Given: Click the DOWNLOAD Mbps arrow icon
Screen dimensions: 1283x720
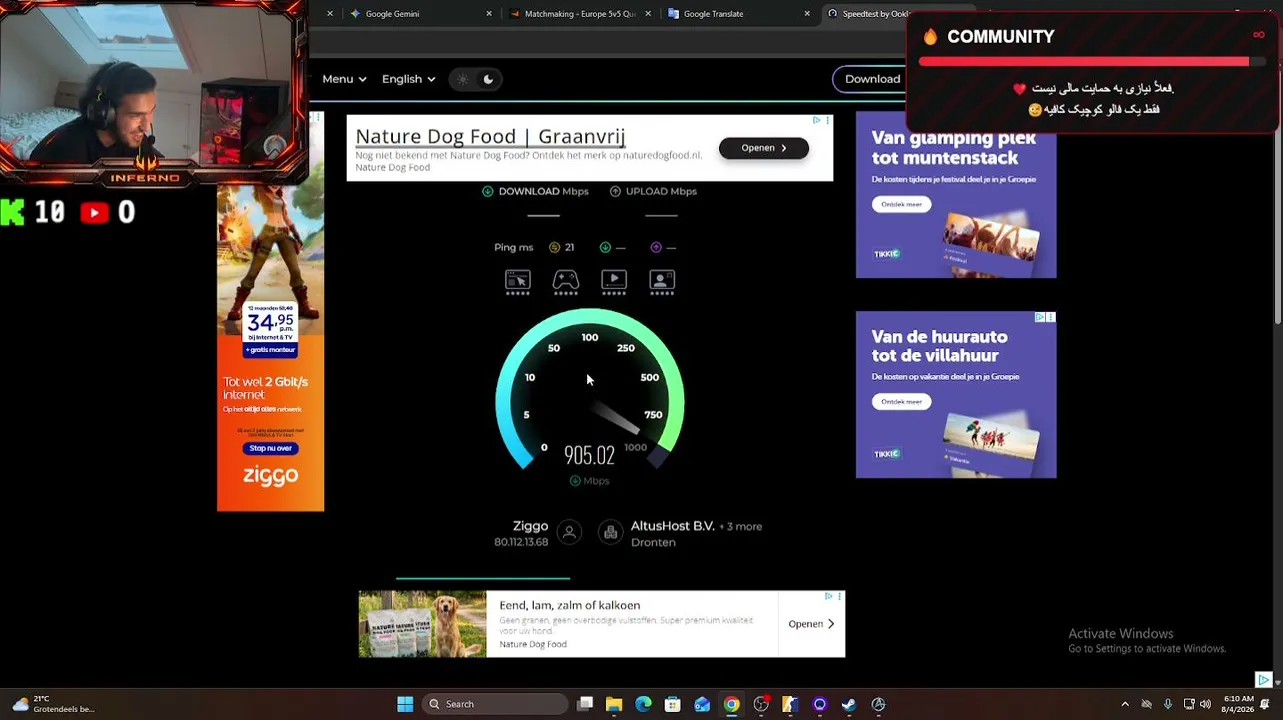Looking at the screenshot, I should click(x=488, y=191).
